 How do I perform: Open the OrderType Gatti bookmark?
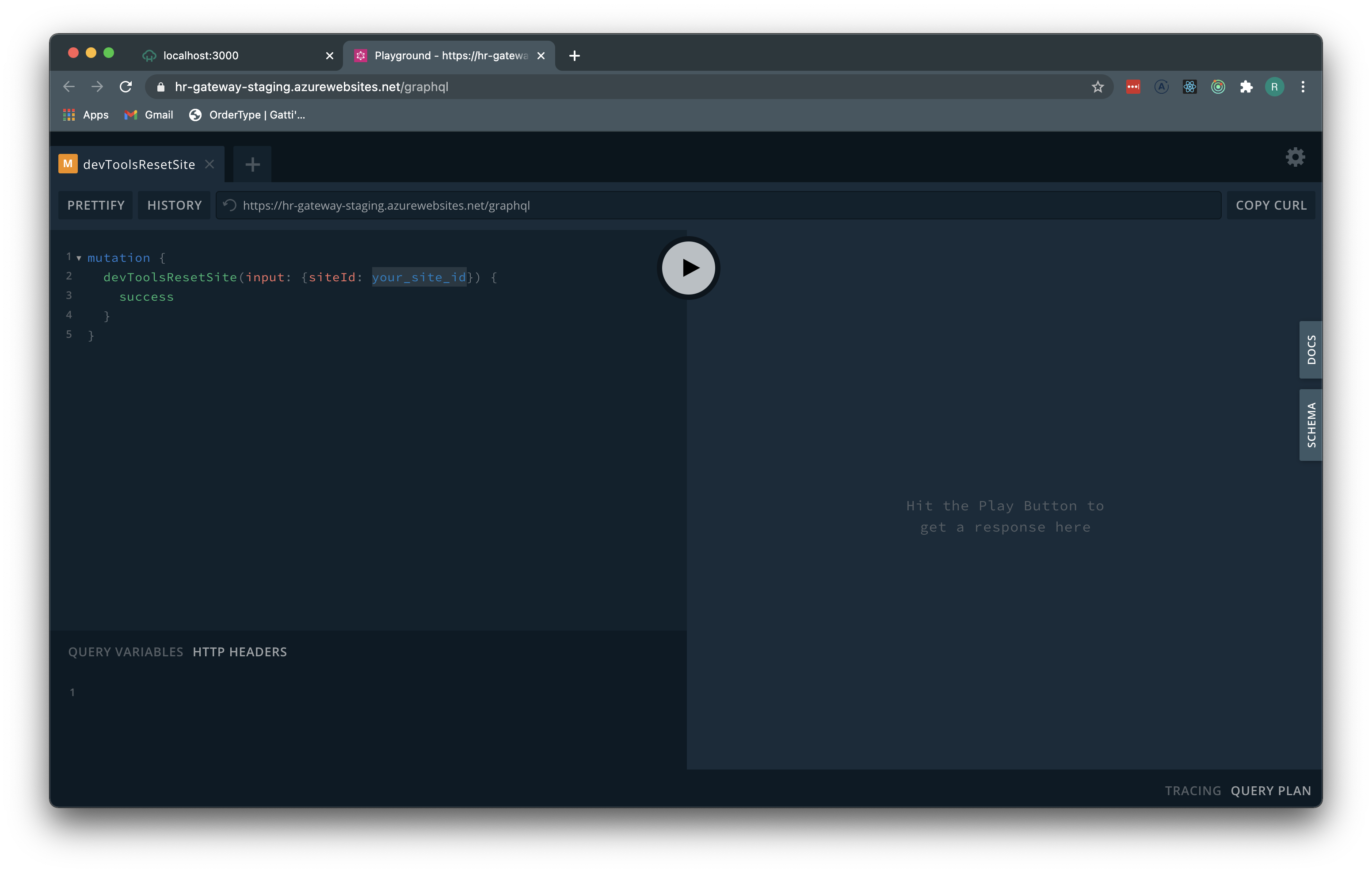pos(247,115)
